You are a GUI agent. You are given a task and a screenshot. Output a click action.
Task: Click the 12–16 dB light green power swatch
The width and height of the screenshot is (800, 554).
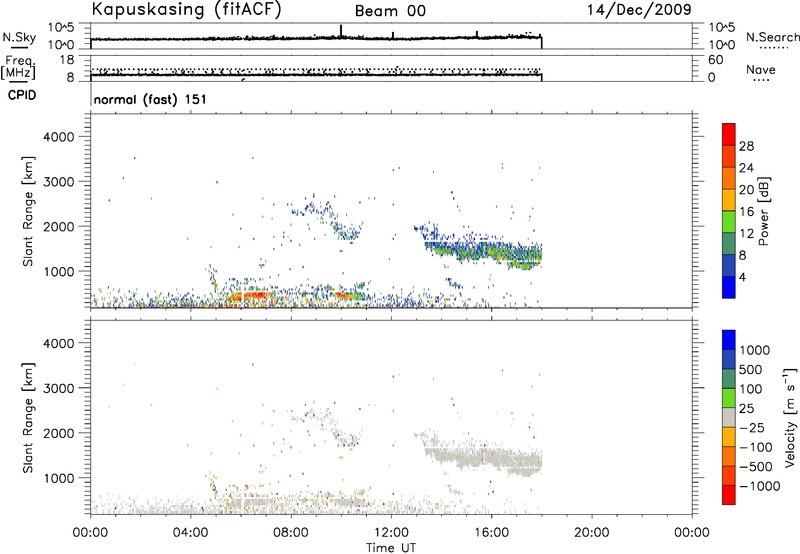coord(729,222)
